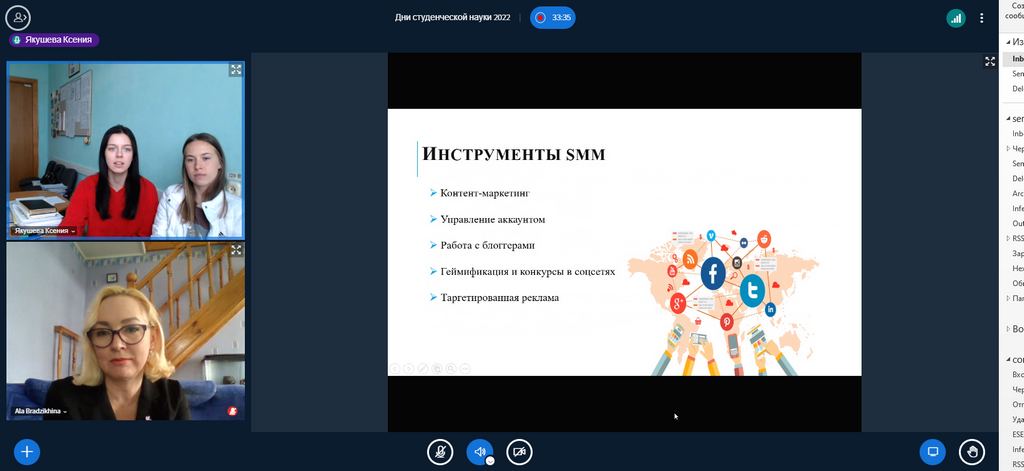Open the slideshow pen tool icon
The image size is (1024, 471).
coord(423,368)
